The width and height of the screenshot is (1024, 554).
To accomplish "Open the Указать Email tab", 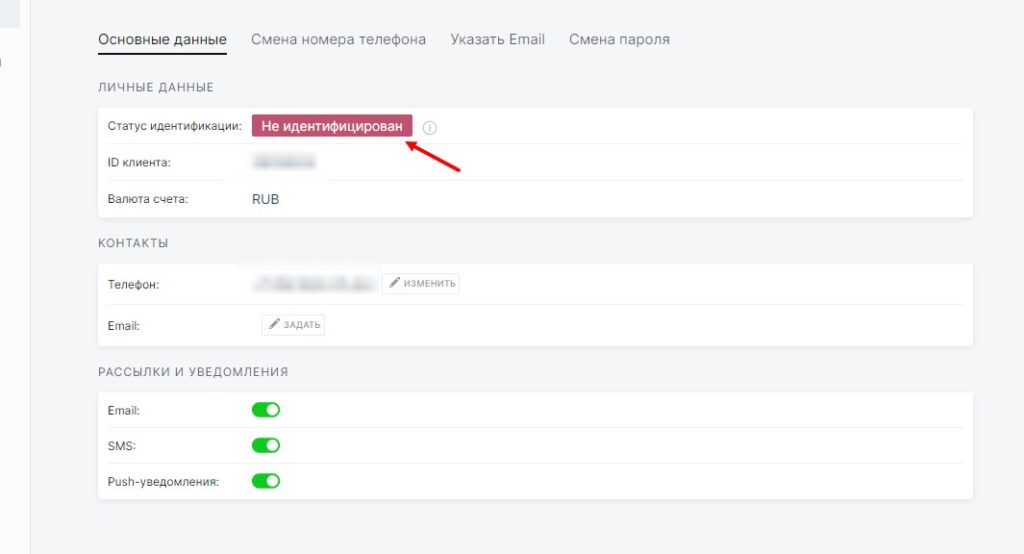I will click(x=497, y=39).
